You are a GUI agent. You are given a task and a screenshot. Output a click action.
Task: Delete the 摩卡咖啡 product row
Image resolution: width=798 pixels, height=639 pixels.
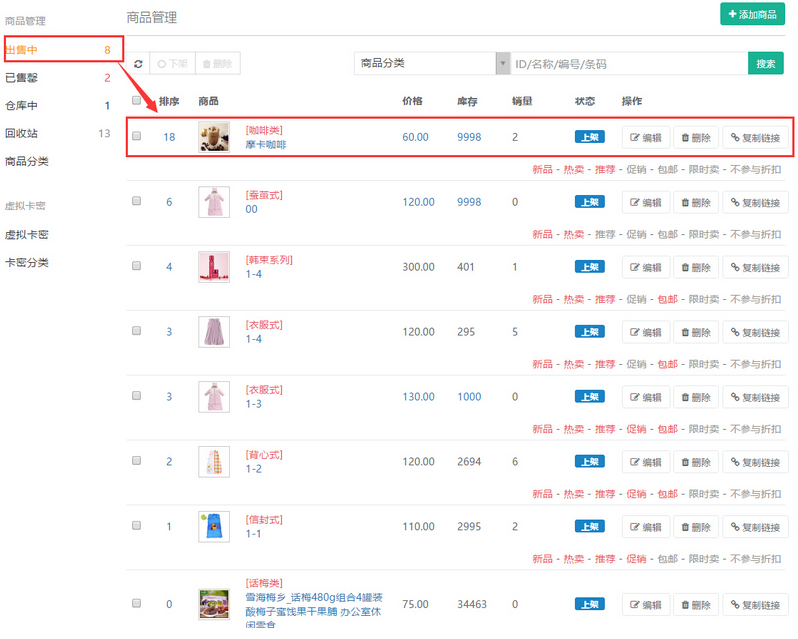[x=695, y=138]
